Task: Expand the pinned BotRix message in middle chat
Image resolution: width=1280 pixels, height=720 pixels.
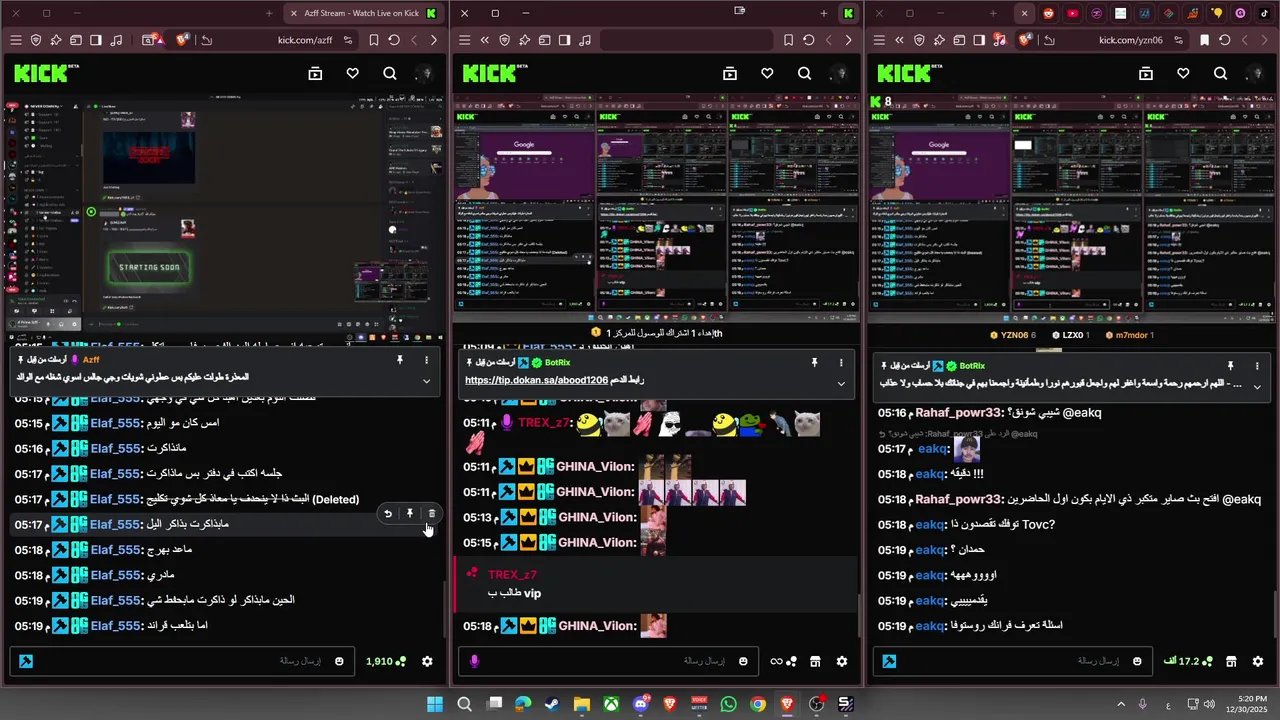Action: pos(841,383)
